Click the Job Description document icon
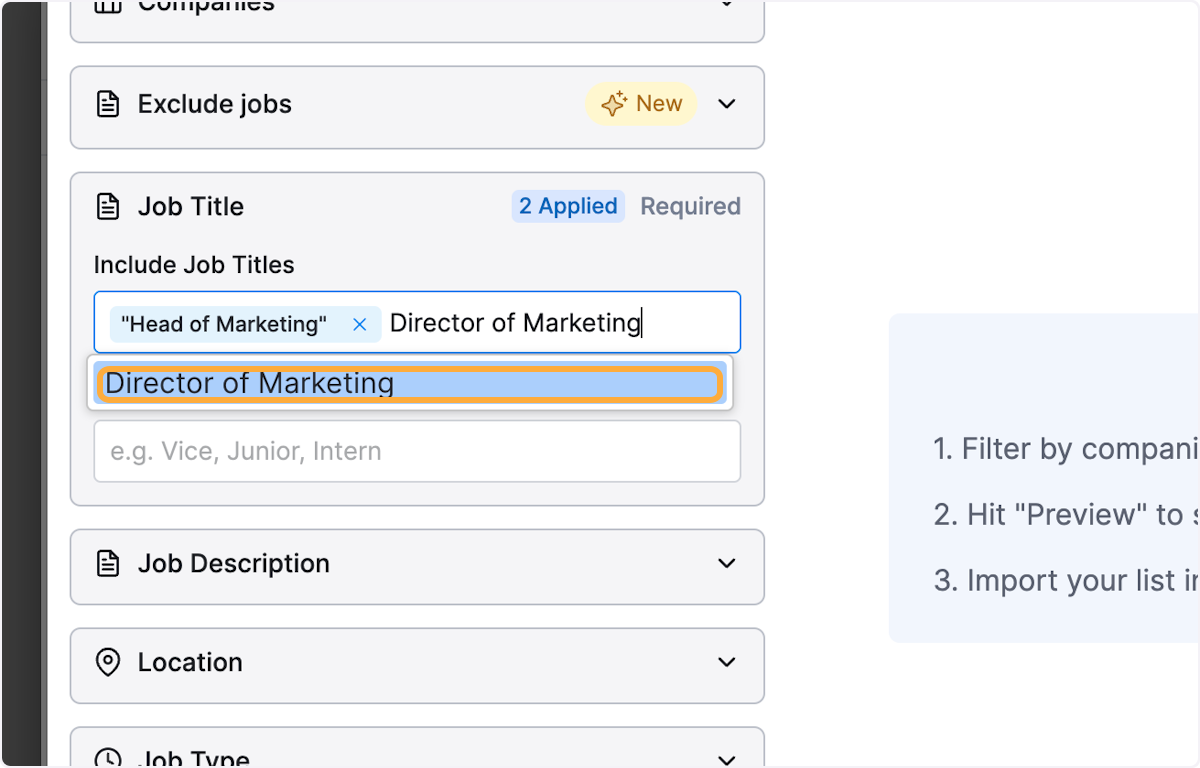Image resolution: width=1200 pixels, height=768 pixels. point(107,564)
